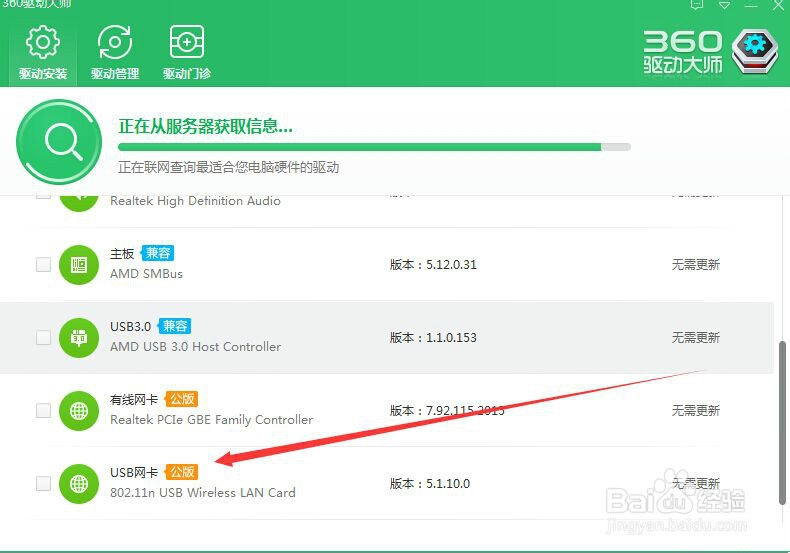Viewport: 790px width, 553px height.
Task: Switch to 驱动管理 tab
Action: click(115, 52)
